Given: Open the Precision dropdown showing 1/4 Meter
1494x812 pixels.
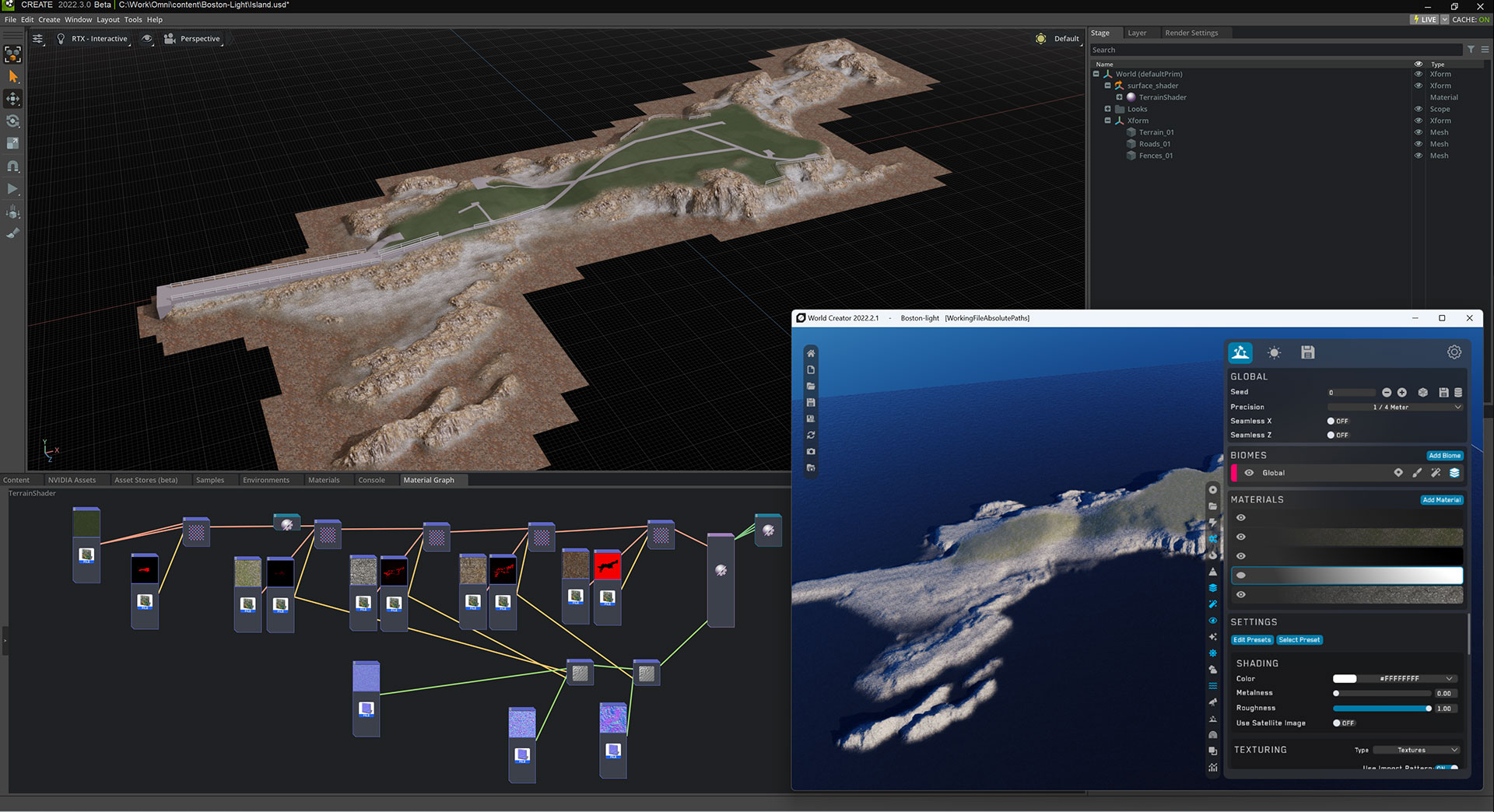Looking at the screenshot, I should 1394,406.
